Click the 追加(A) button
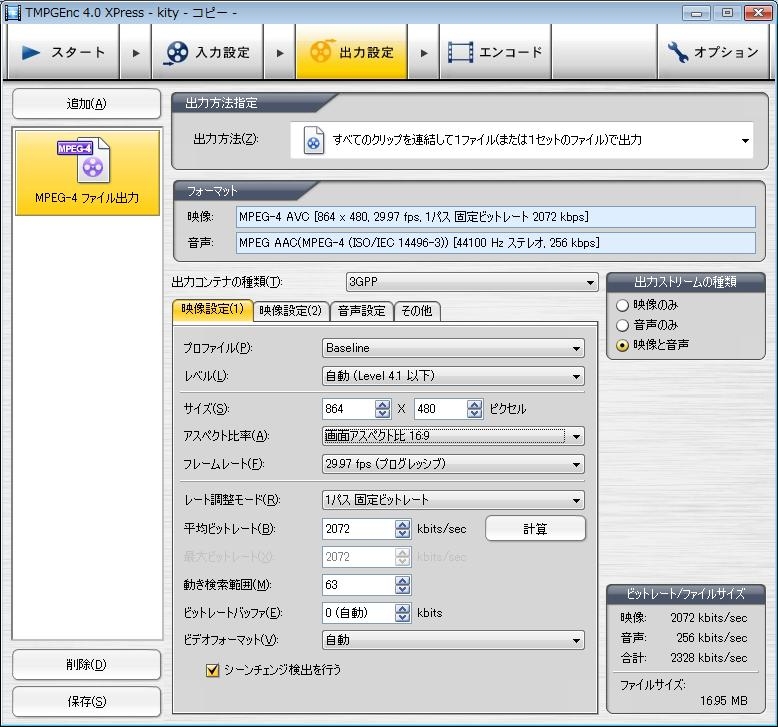 pyautogui.click(x=86, y=104)
